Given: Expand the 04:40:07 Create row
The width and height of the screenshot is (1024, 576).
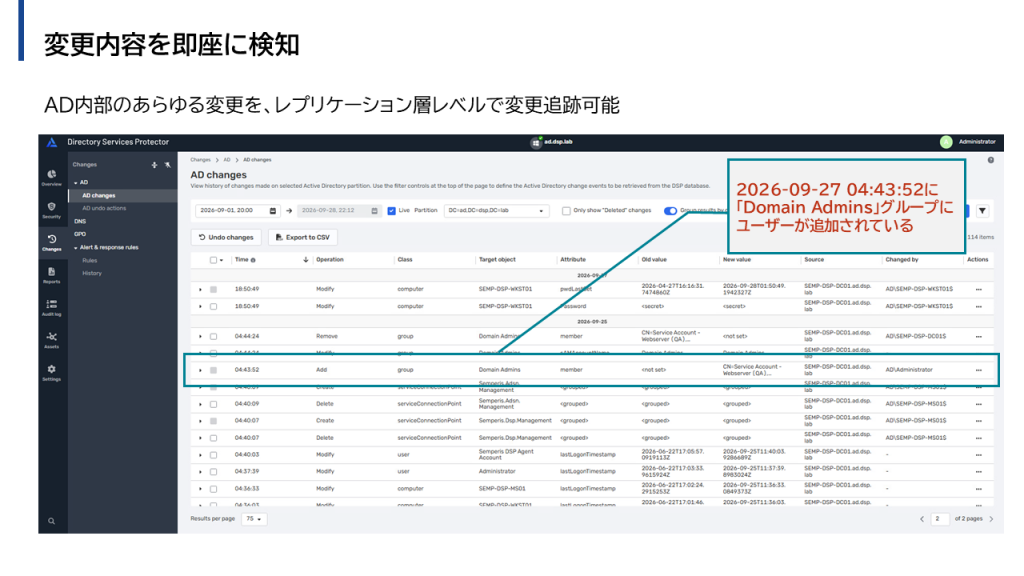Looking at the screenshot, I should point(200,421).
